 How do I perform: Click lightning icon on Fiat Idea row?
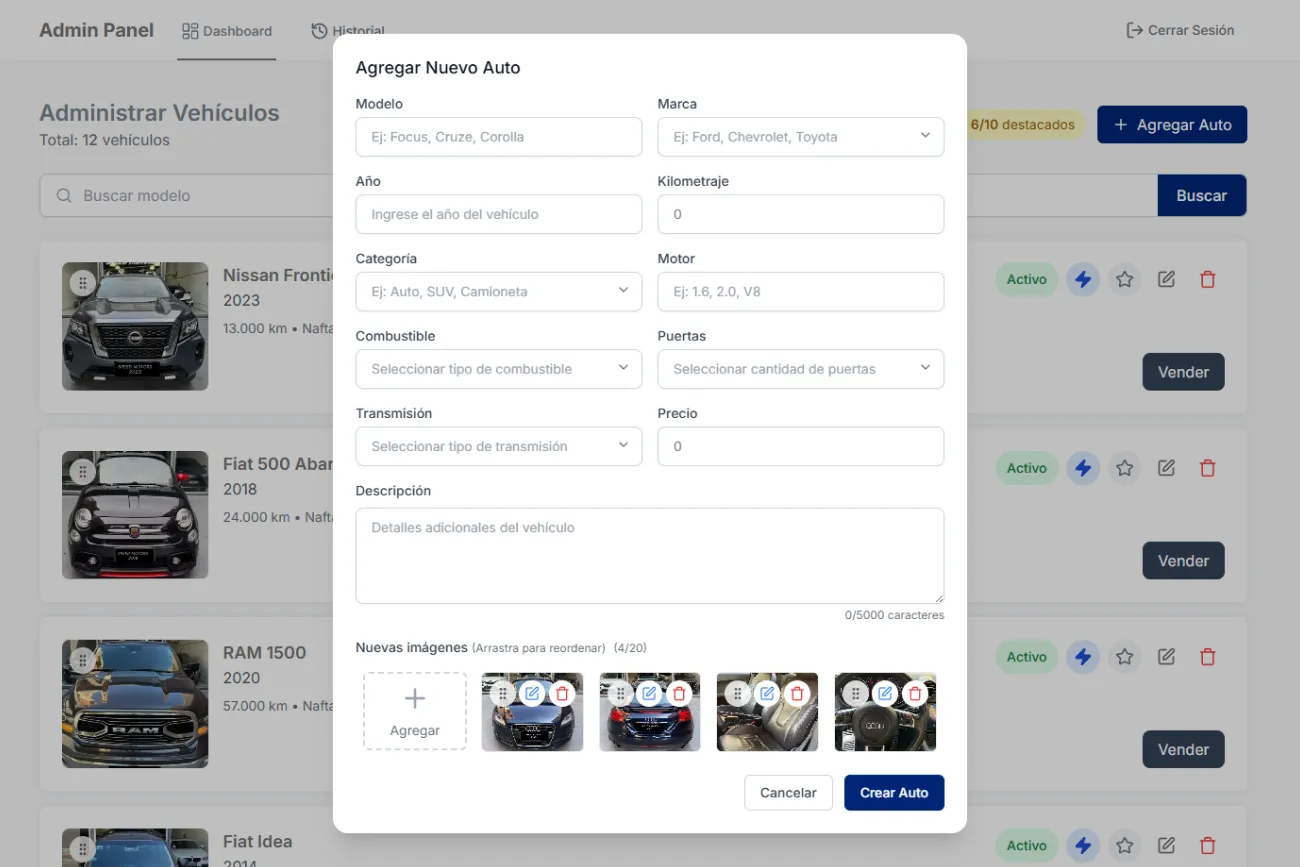pos(1082,846)
